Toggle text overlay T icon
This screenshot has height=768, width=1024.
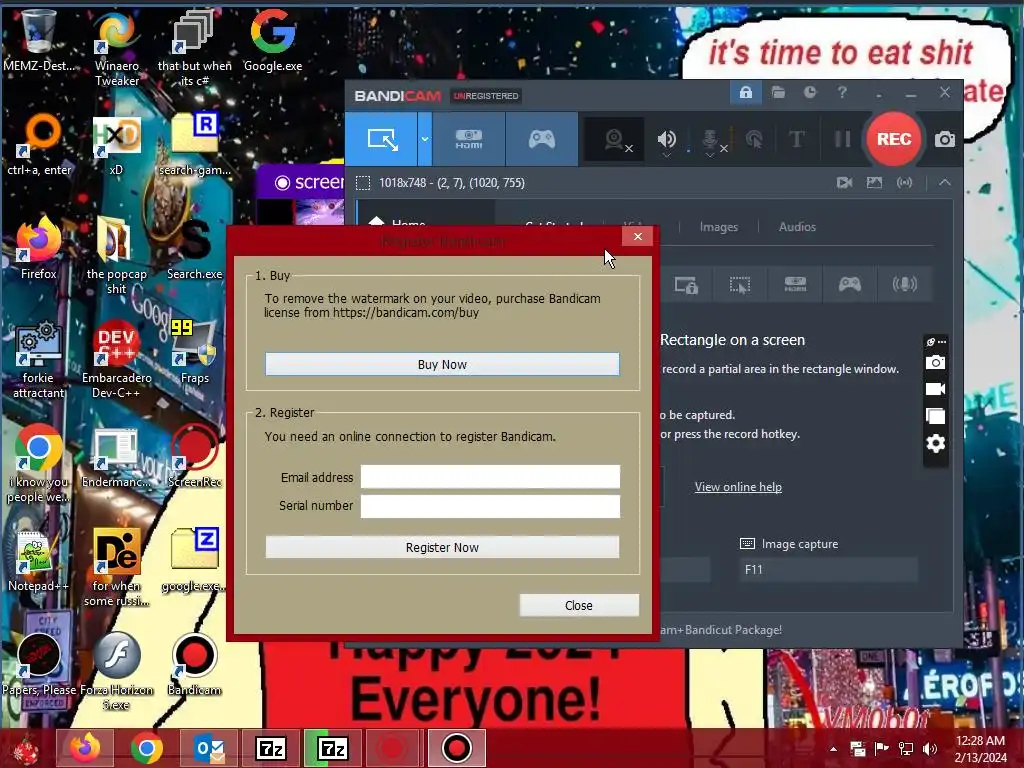coord(797,139)
